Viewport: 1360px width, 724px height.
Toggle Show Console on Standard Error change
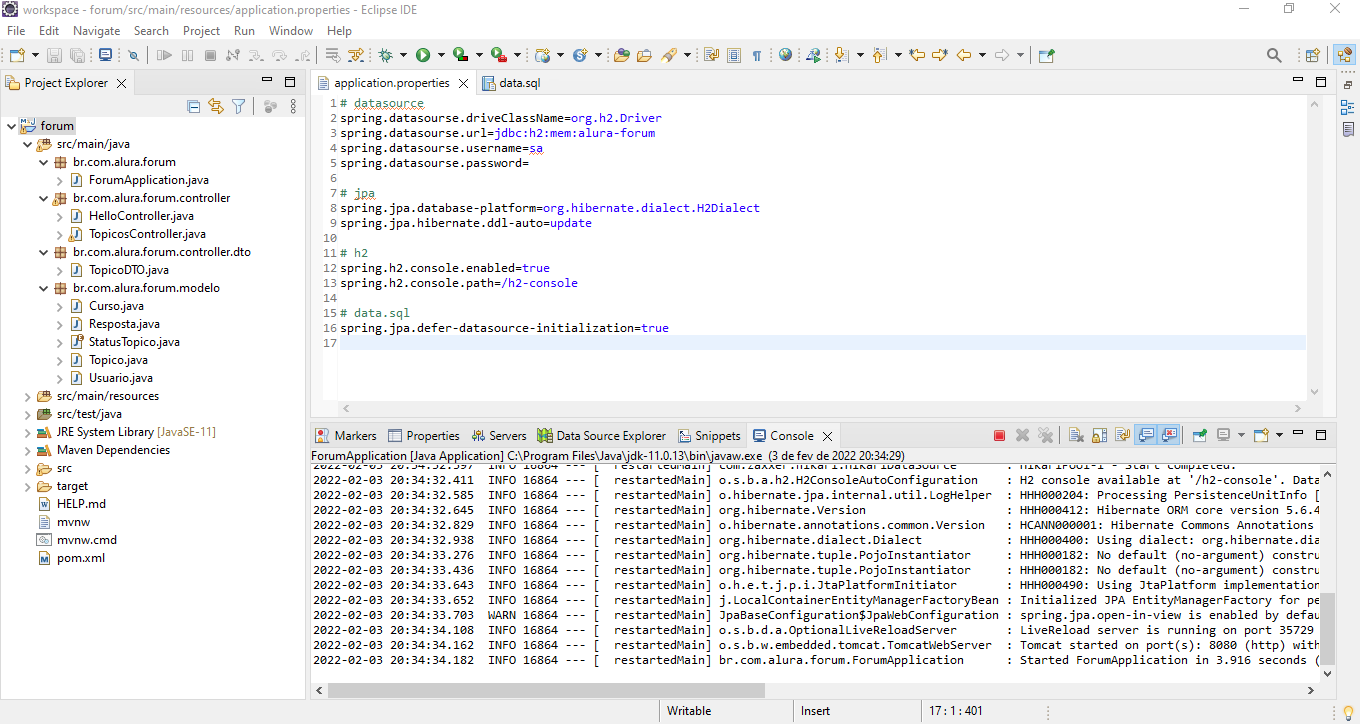pyautogui.click(x=1168, y=435)
